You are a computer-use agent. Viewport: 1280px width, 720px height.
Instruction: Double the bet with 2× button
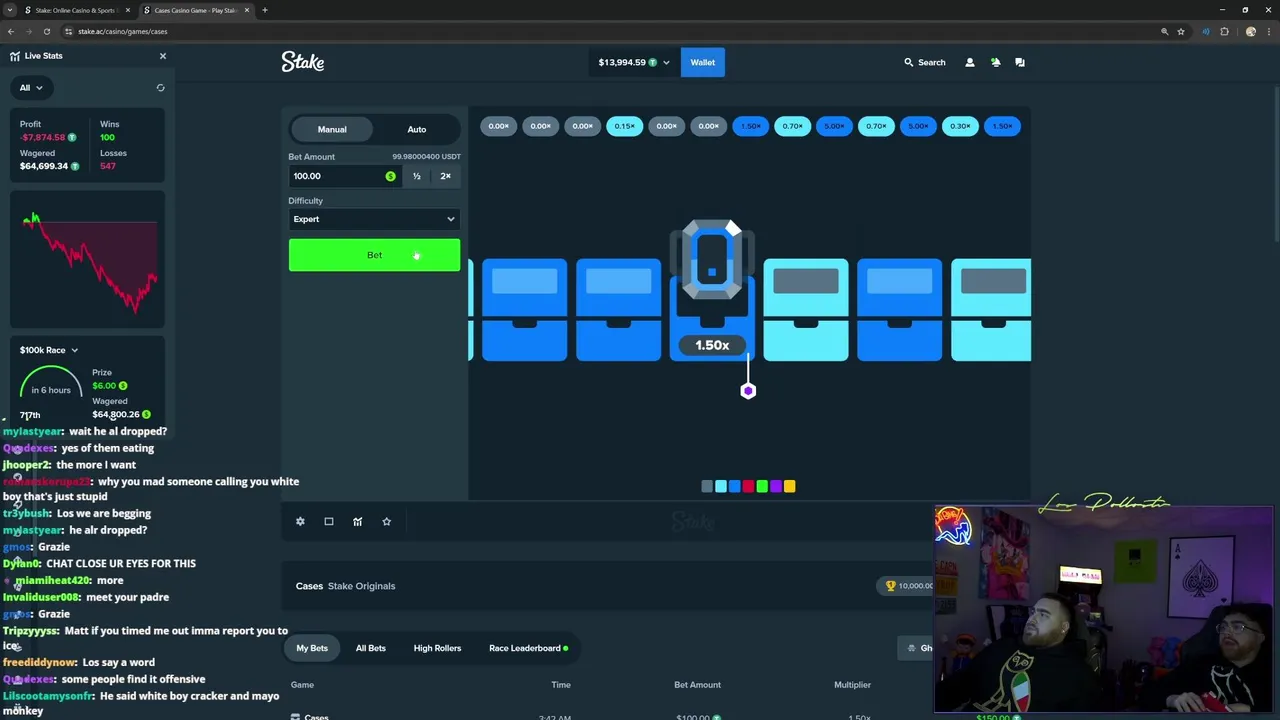pos(445,176)
